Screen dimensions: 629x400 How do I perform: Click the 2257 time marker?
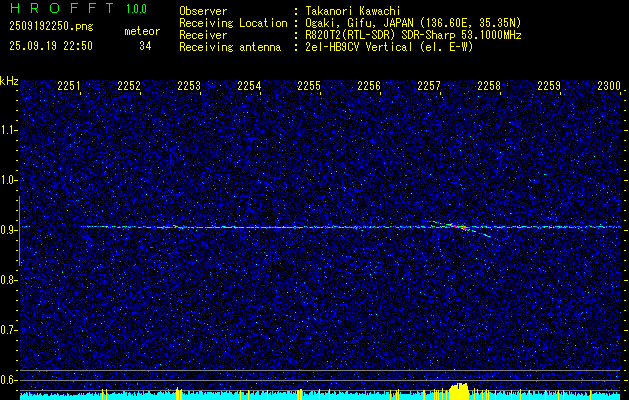point(429,85)
